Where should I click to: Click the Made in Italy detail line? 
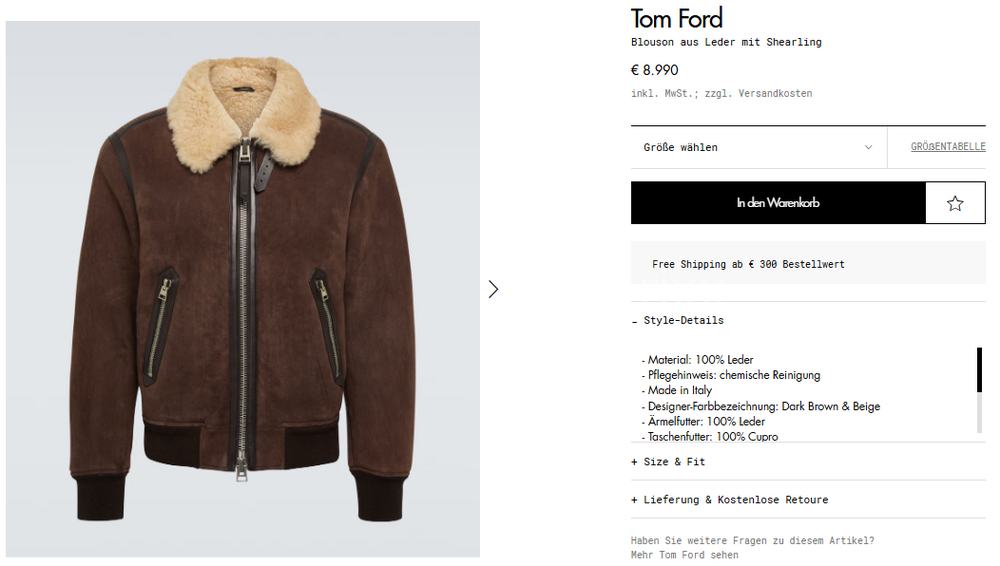click(679, 391)
